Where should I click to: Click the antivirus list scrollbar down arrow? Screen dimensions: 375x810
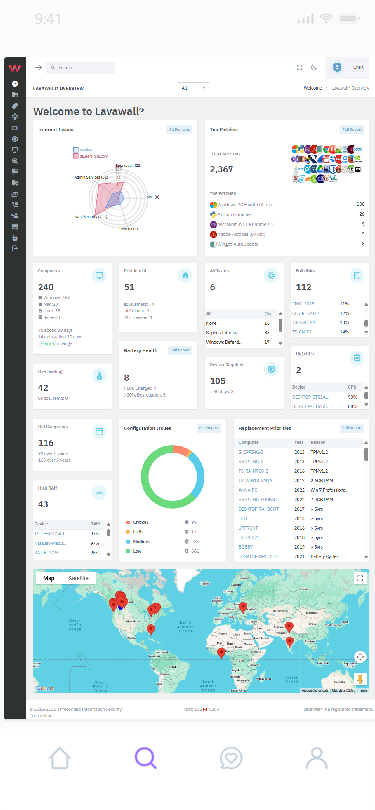pyautogui.click(x=280, y=343)
